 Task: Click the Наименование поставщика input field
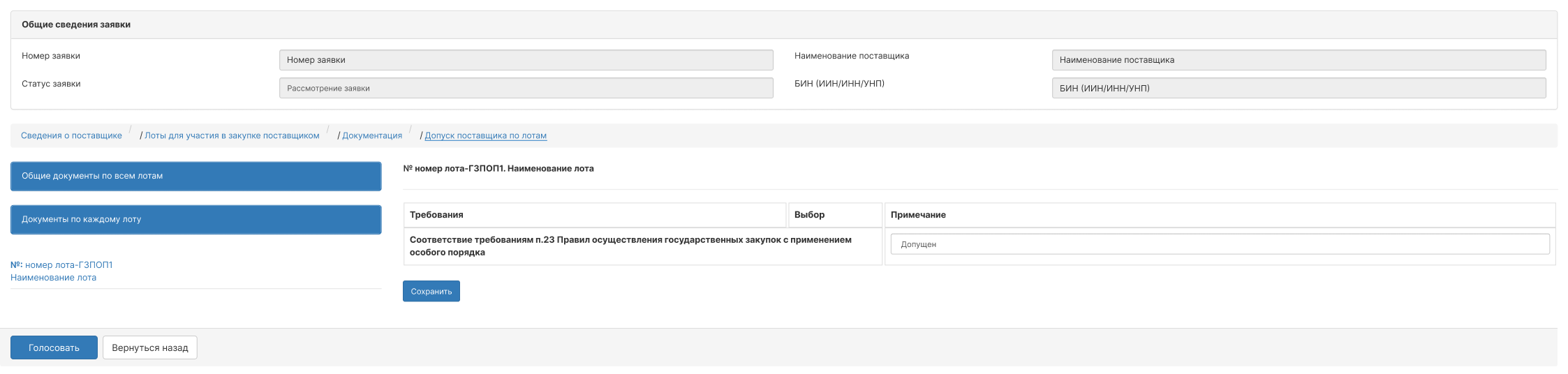coord(1299,60)
